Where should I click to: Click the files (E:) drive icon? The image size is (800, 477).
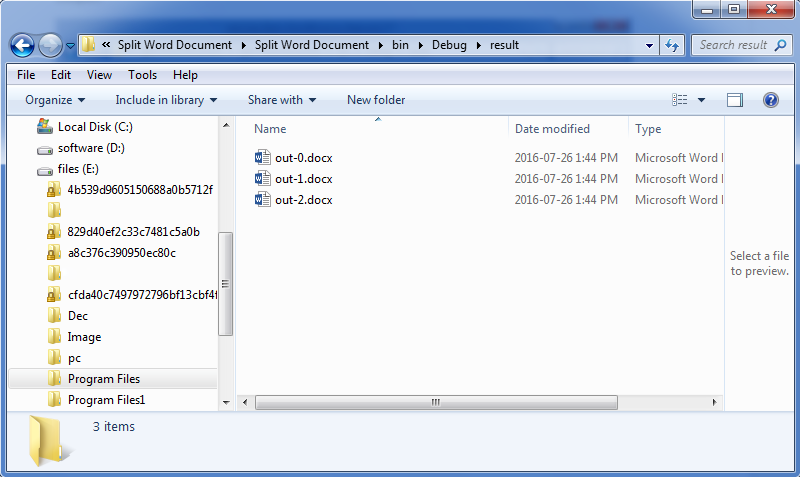[x=45, y=171]
